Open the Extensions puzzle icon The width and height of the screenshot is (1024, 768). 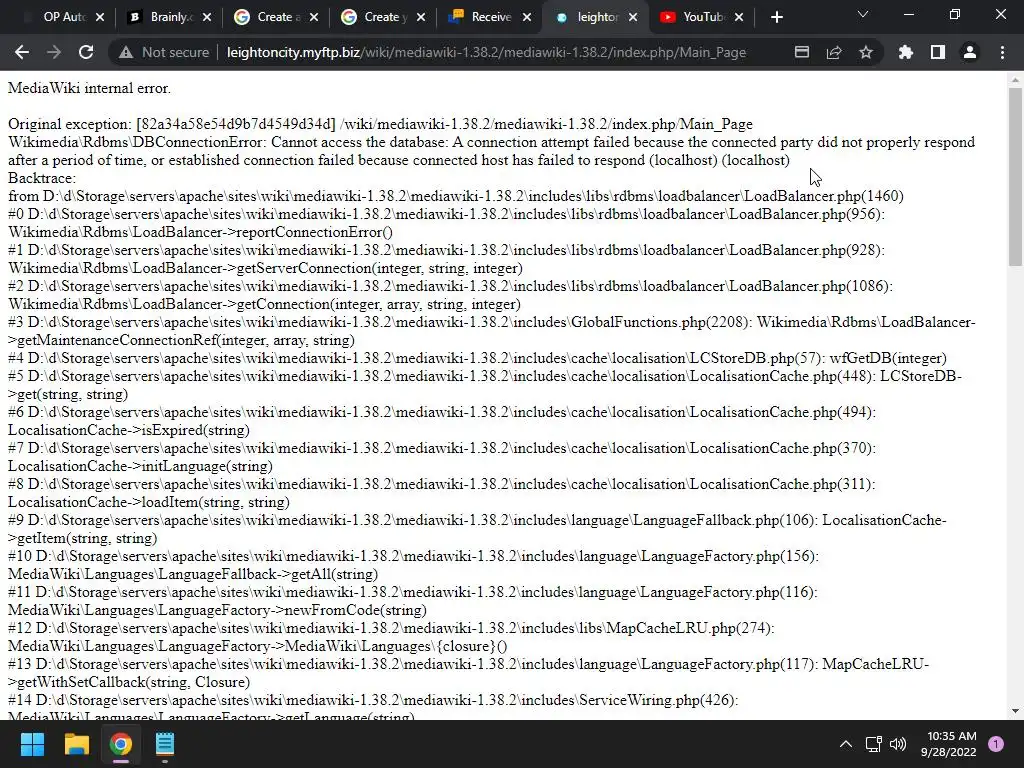(x=905, y=52)
